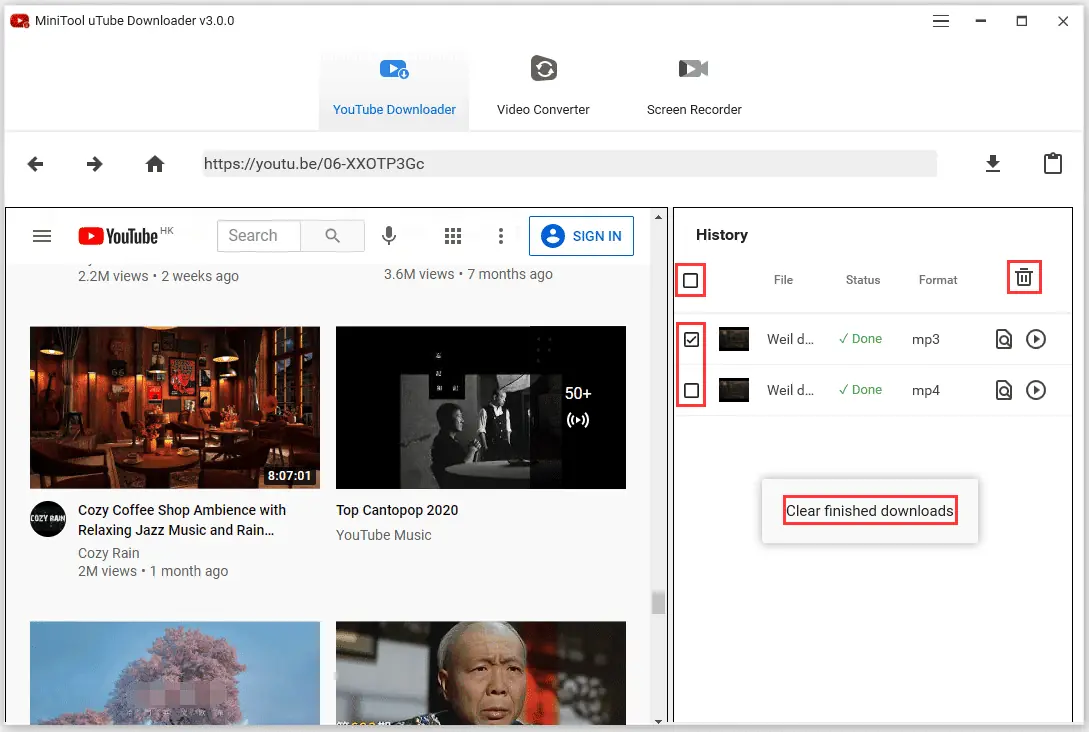The width and height of the screenshot is (1089, 732).
Task: Open the Cozy Coffee Shop video thumbnail
Action: (175, 408)
